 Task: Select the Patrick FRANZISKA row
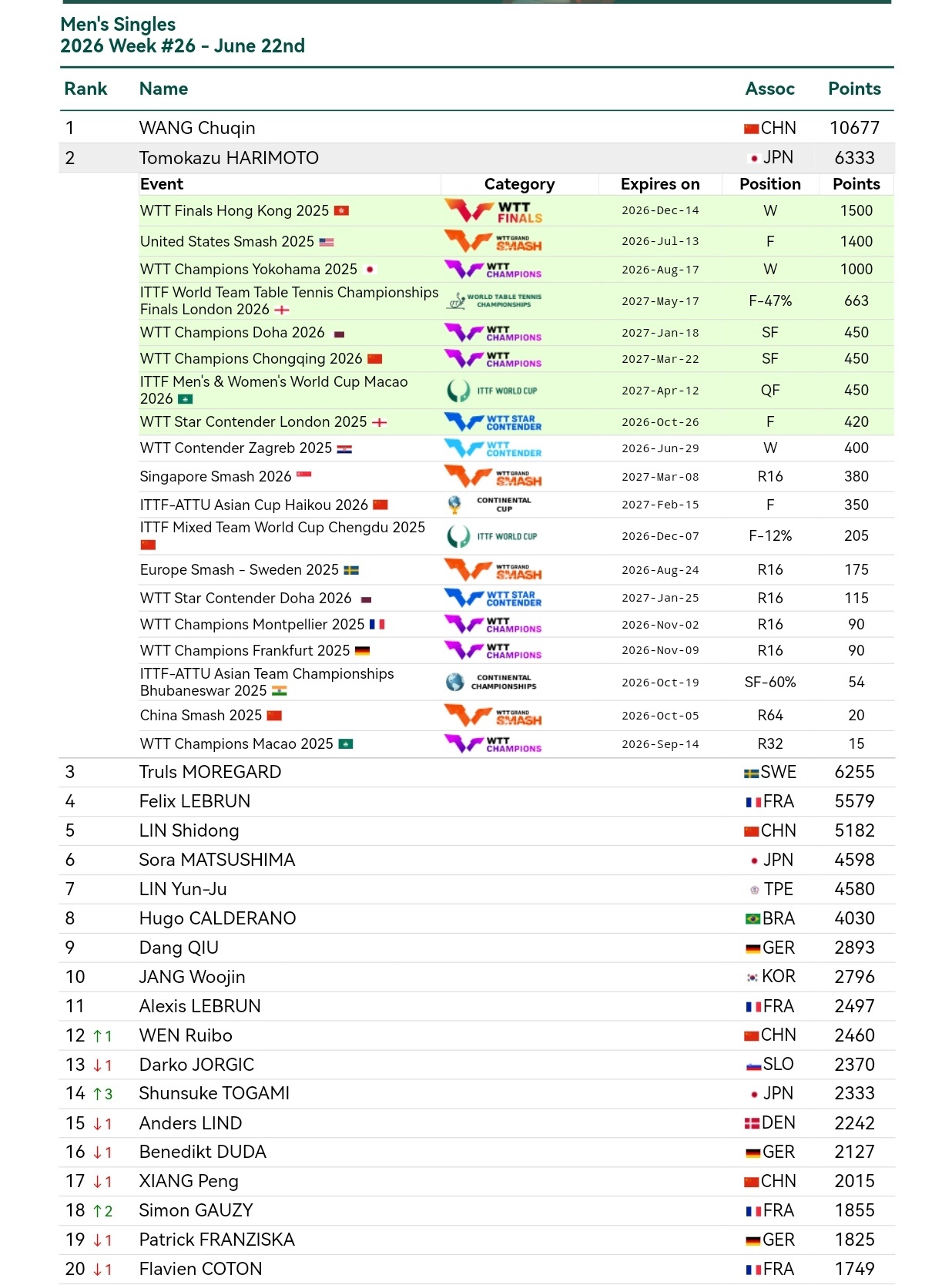click(477, 1240)
